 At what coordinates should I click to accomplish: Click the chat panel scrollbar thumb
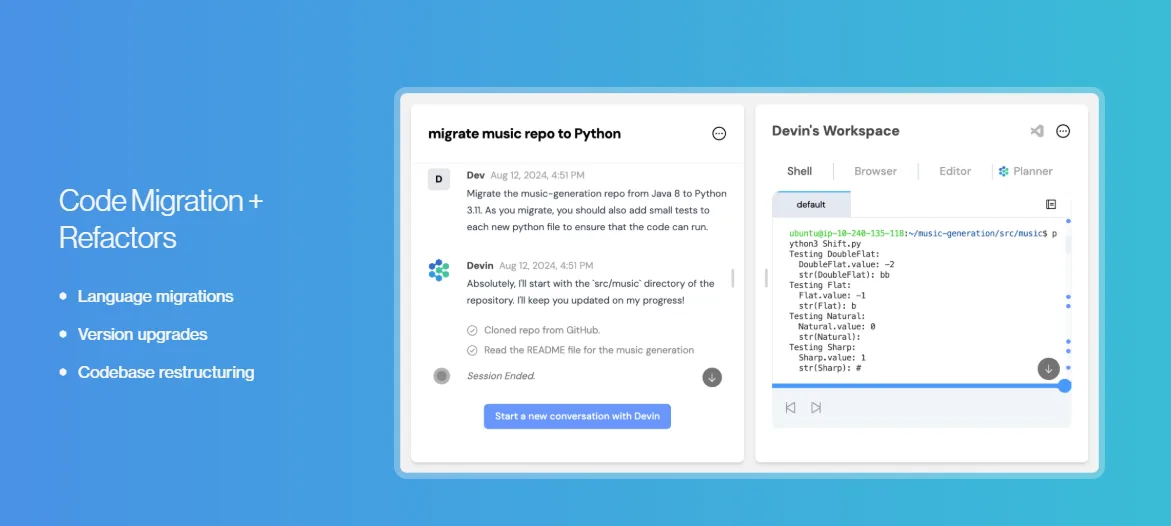pyautogui.click(x=733, y=278)
